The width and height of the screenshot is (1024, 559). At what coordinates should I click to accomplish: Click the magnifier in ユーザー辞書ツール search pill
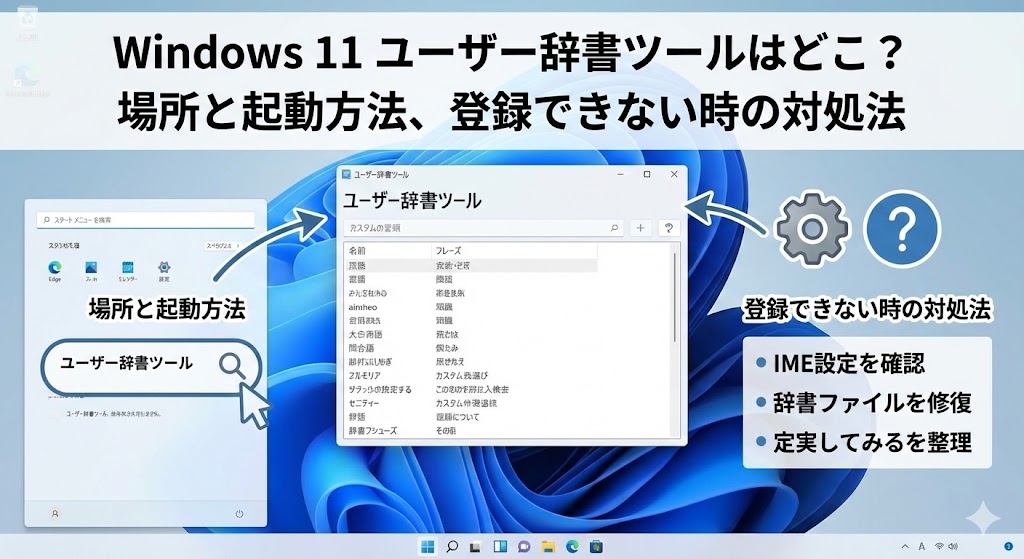coord(232,366)
